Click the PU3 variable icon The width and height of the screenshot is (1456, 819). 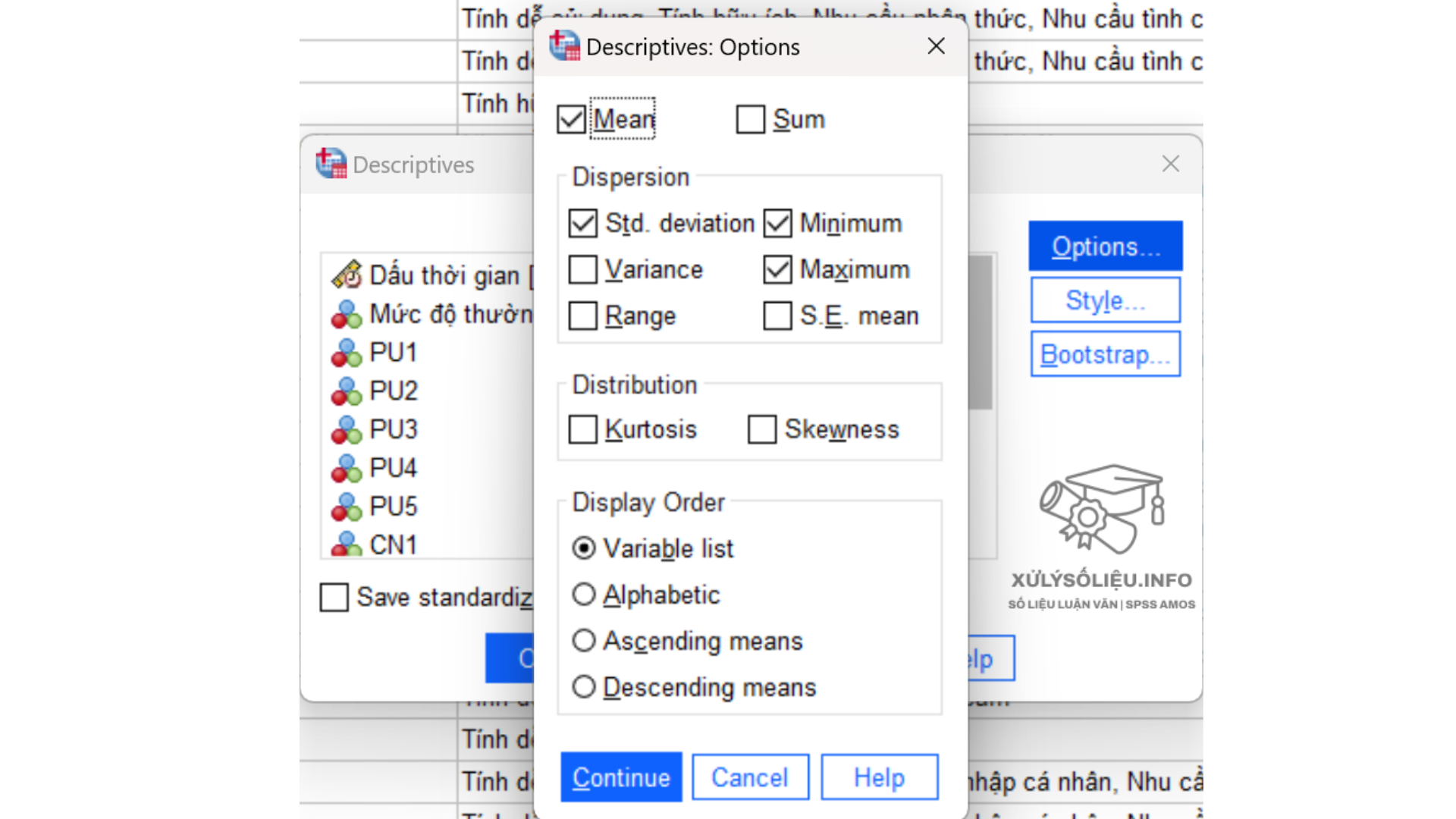pos(347,430)
